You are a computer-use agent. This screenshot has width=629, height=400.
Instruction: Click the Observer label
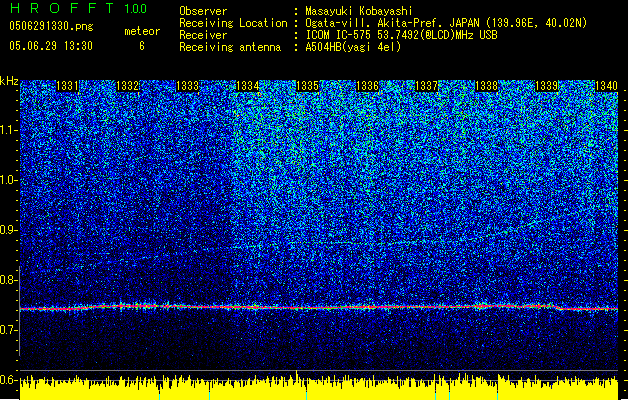[x=203, y=11]
